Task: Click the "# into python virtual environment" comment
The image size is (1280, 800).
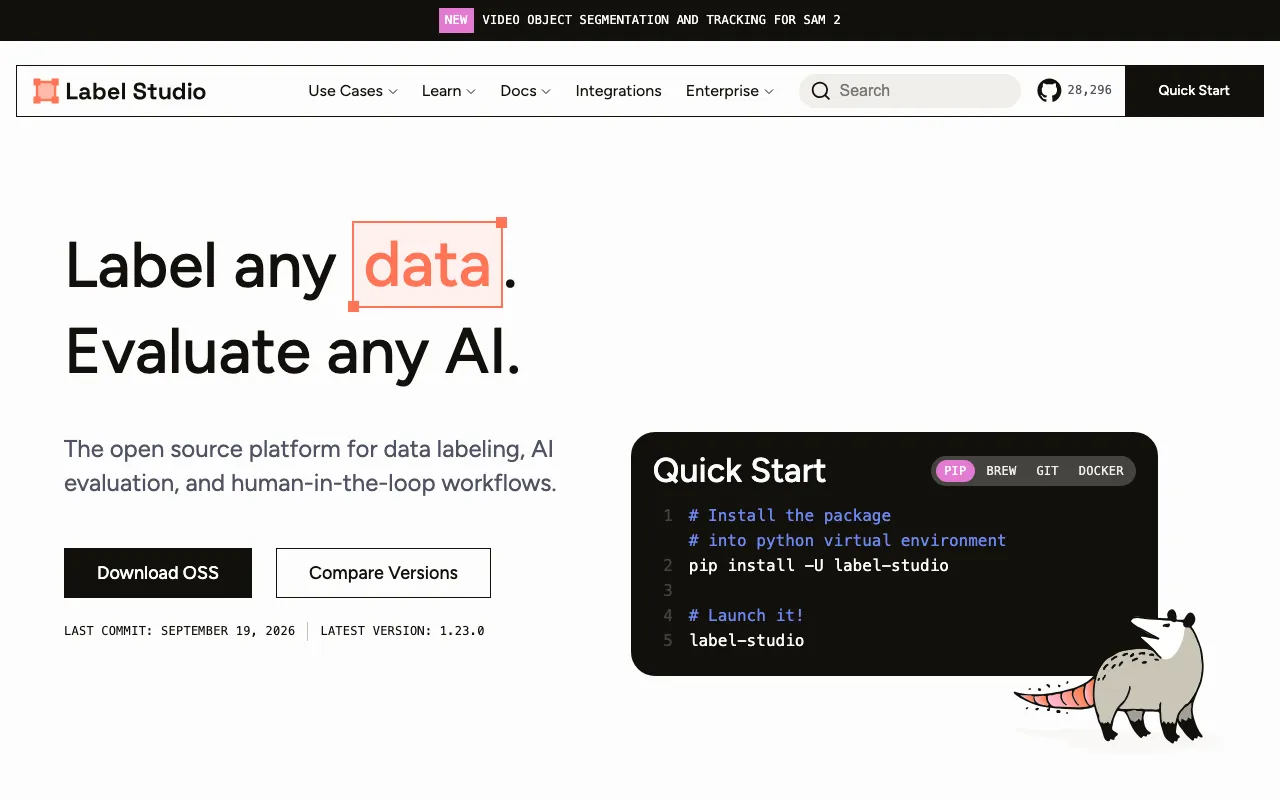Action: (848, 540)
